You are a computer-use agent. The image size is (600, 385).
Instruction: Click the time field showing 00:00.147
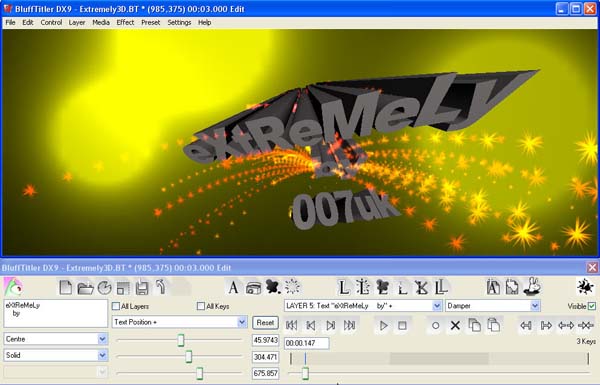pyautogui.click(x=307, y=343)
